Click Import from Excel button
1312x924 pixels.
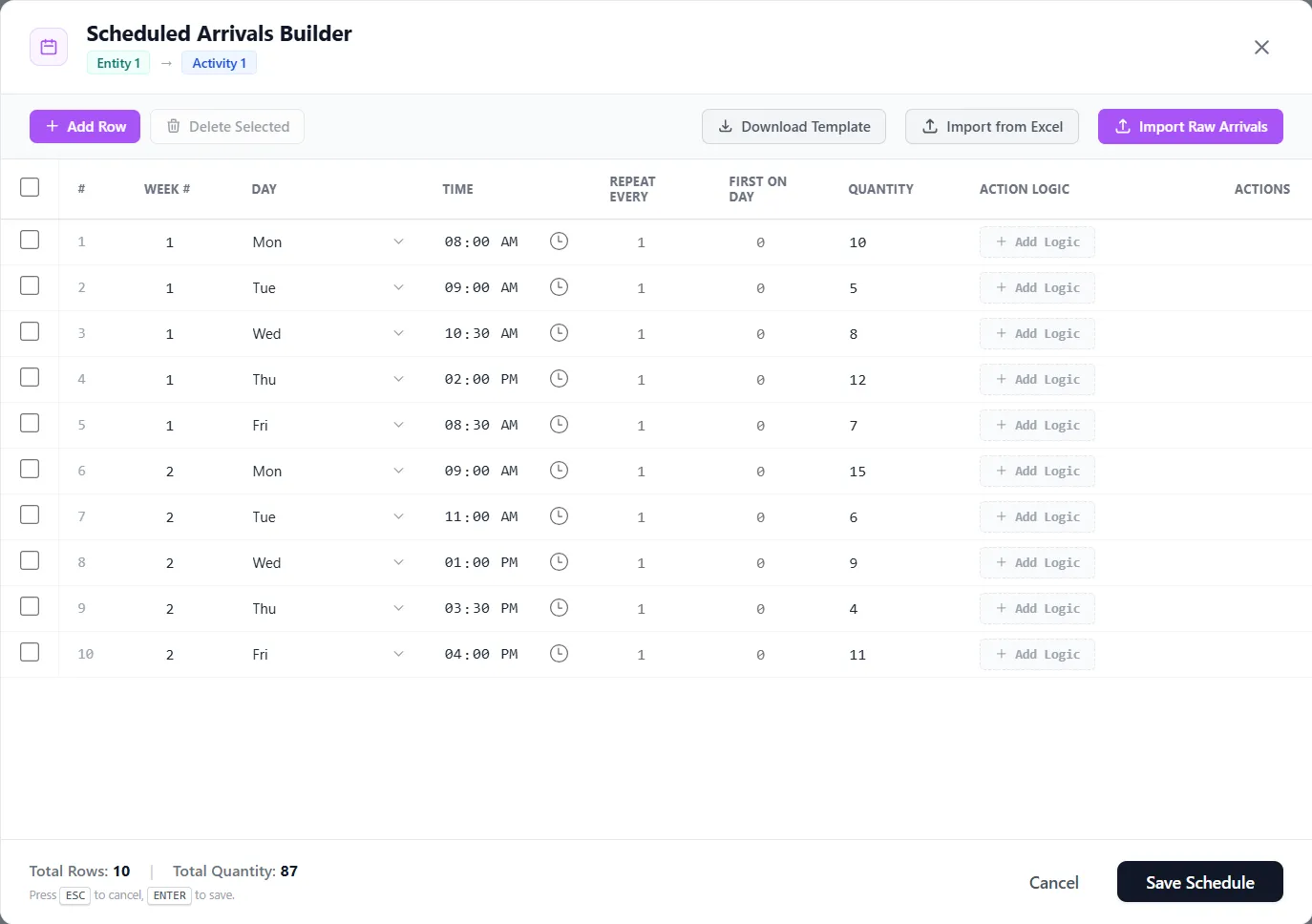[x=992, y=126]
